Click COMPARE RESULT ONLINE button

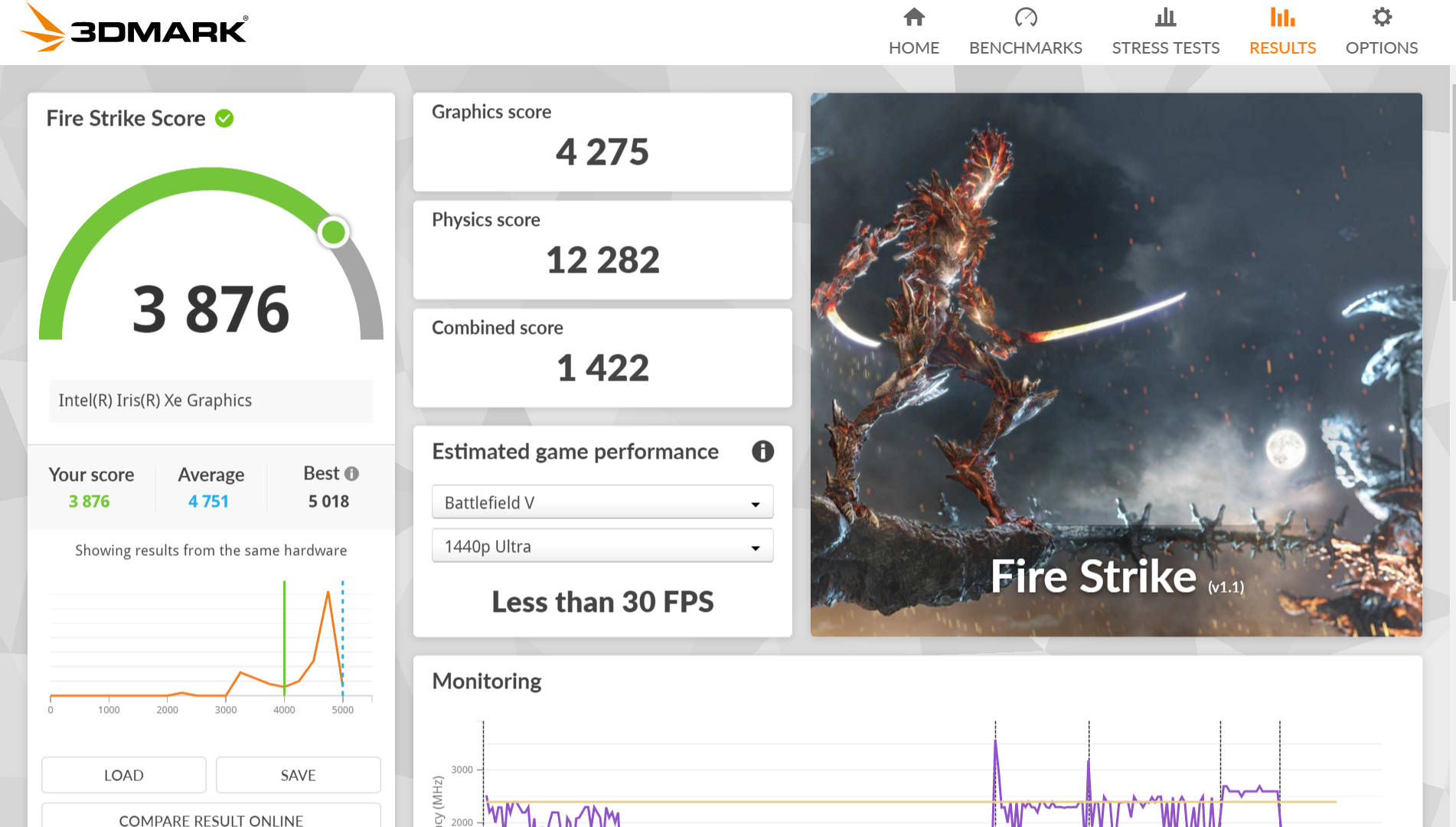click(x=211, y=816)
